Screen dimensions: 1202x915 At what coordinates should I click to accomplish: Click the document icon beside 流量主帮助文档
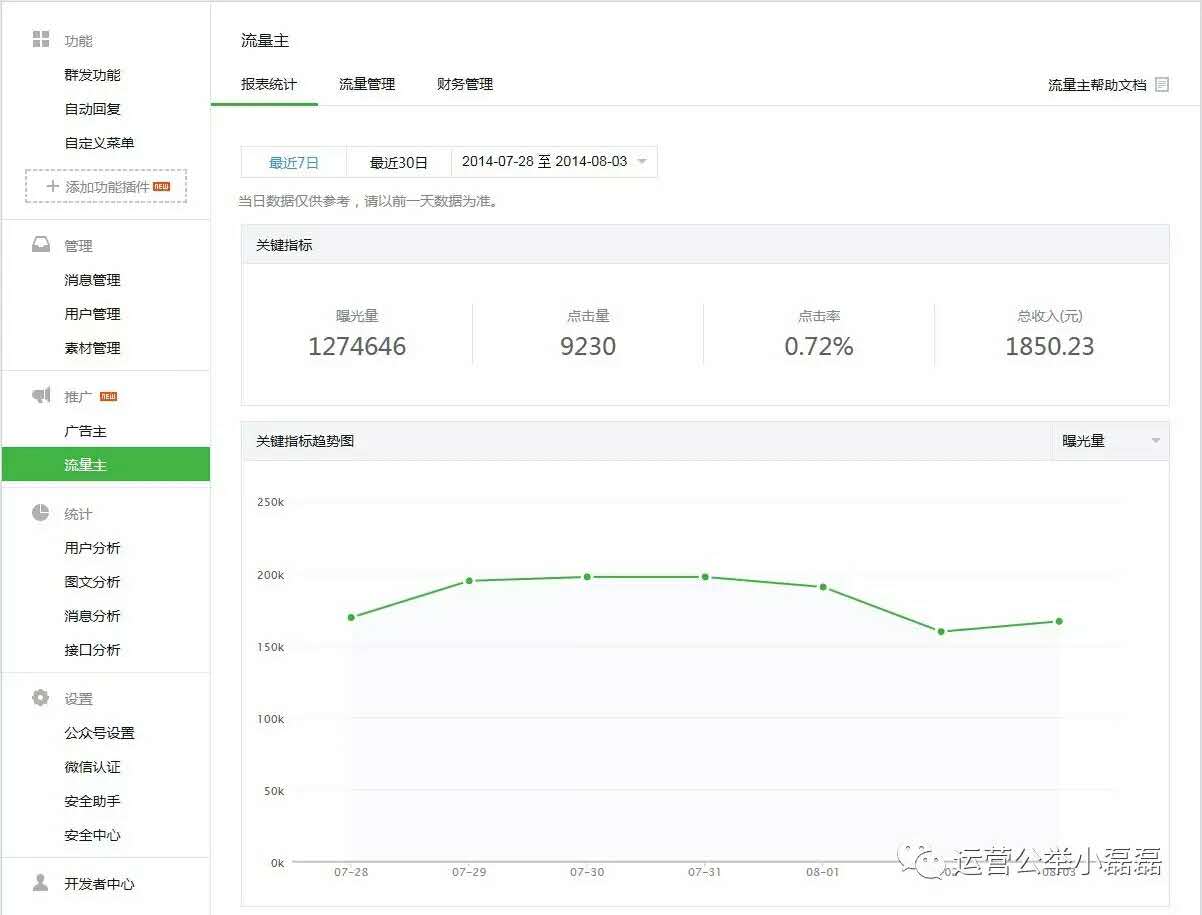(1161, 85)
